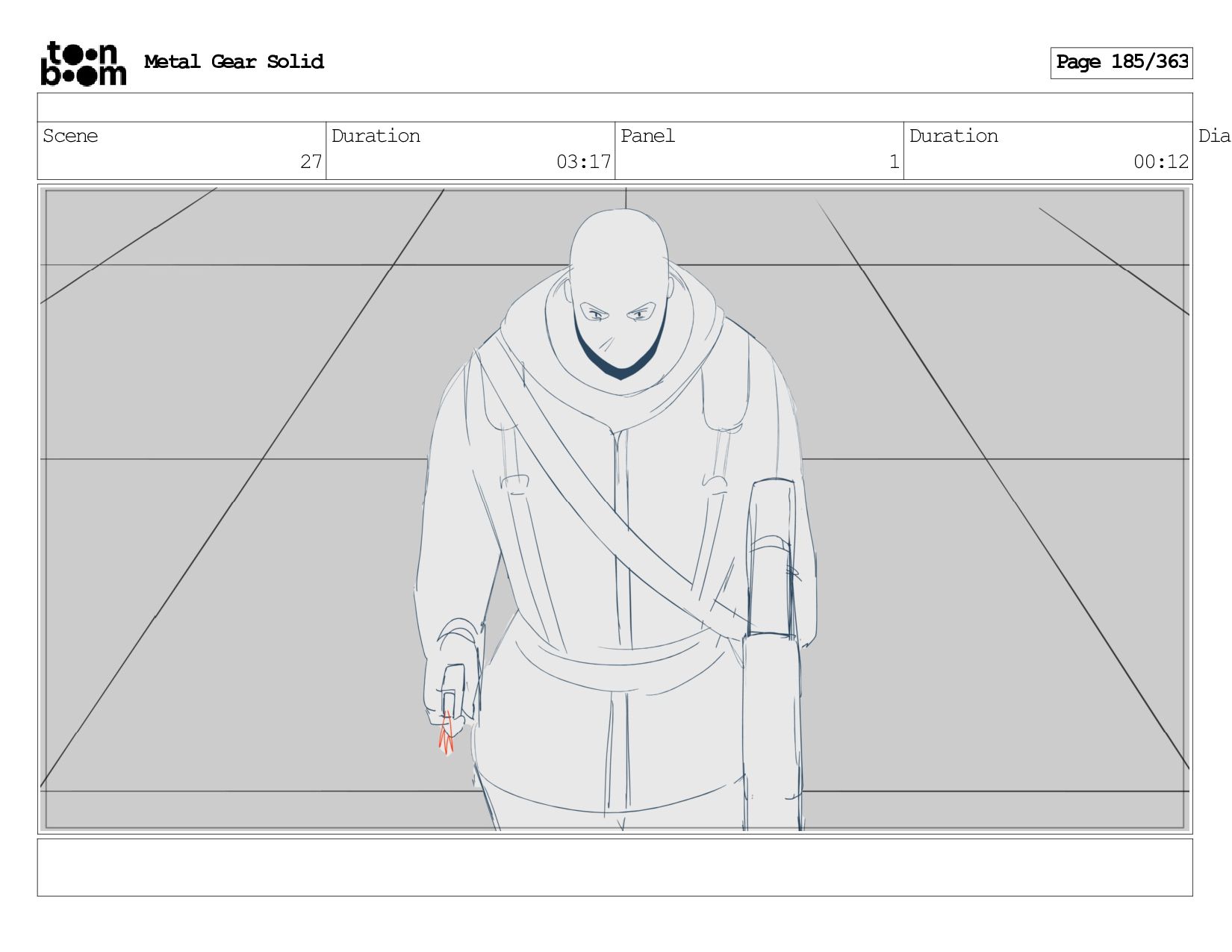
Task: Click the storyboard panel sketch of hooded figure
Action: tap(615, 509)
